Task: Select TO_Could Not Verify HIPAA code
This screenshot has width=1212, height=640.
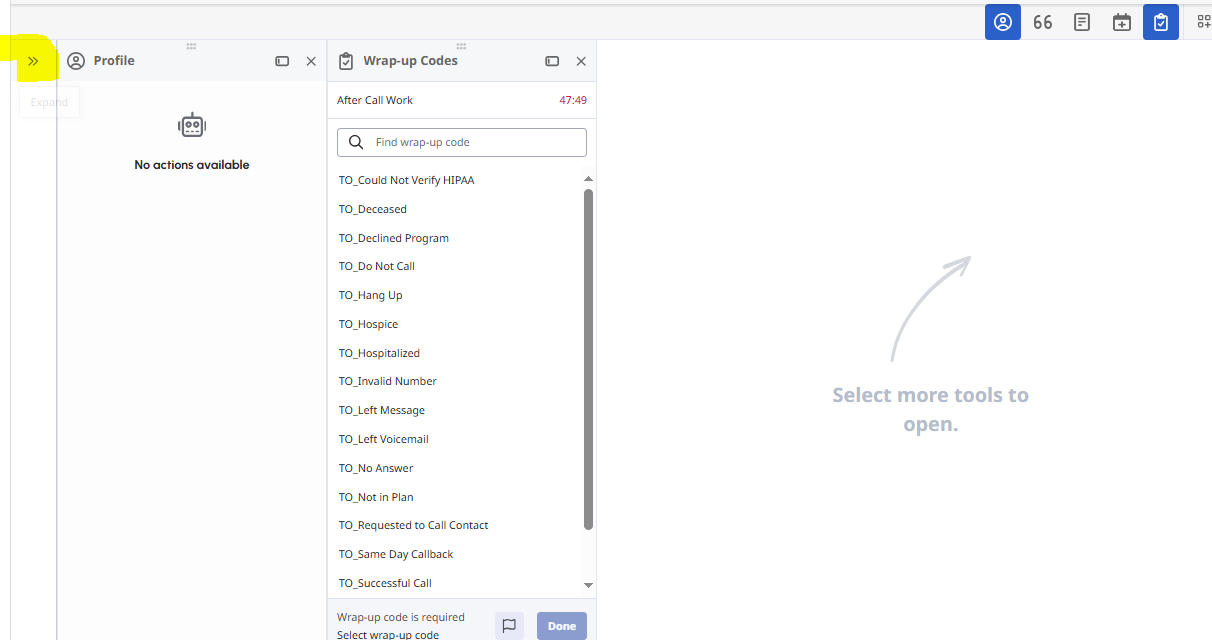Action: click(406, 180)
